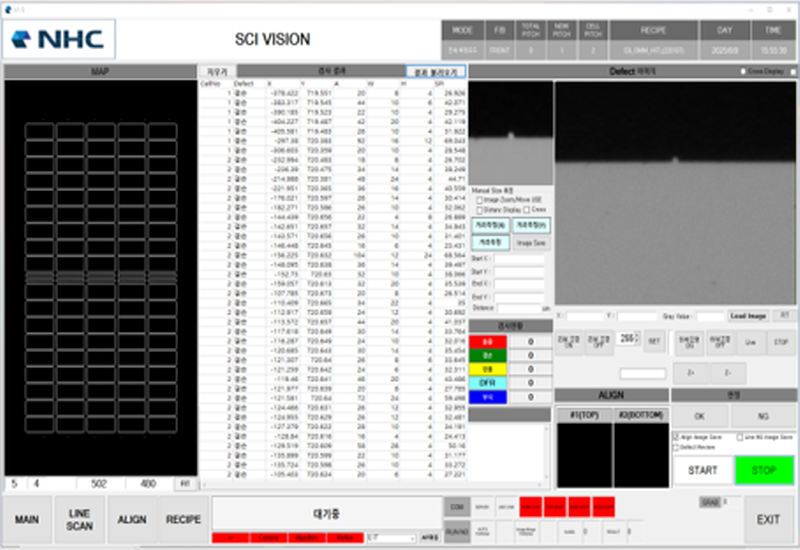Switch to the LINE SCAN tab
The height and width of the screenshot is (550, 800).
80,520
